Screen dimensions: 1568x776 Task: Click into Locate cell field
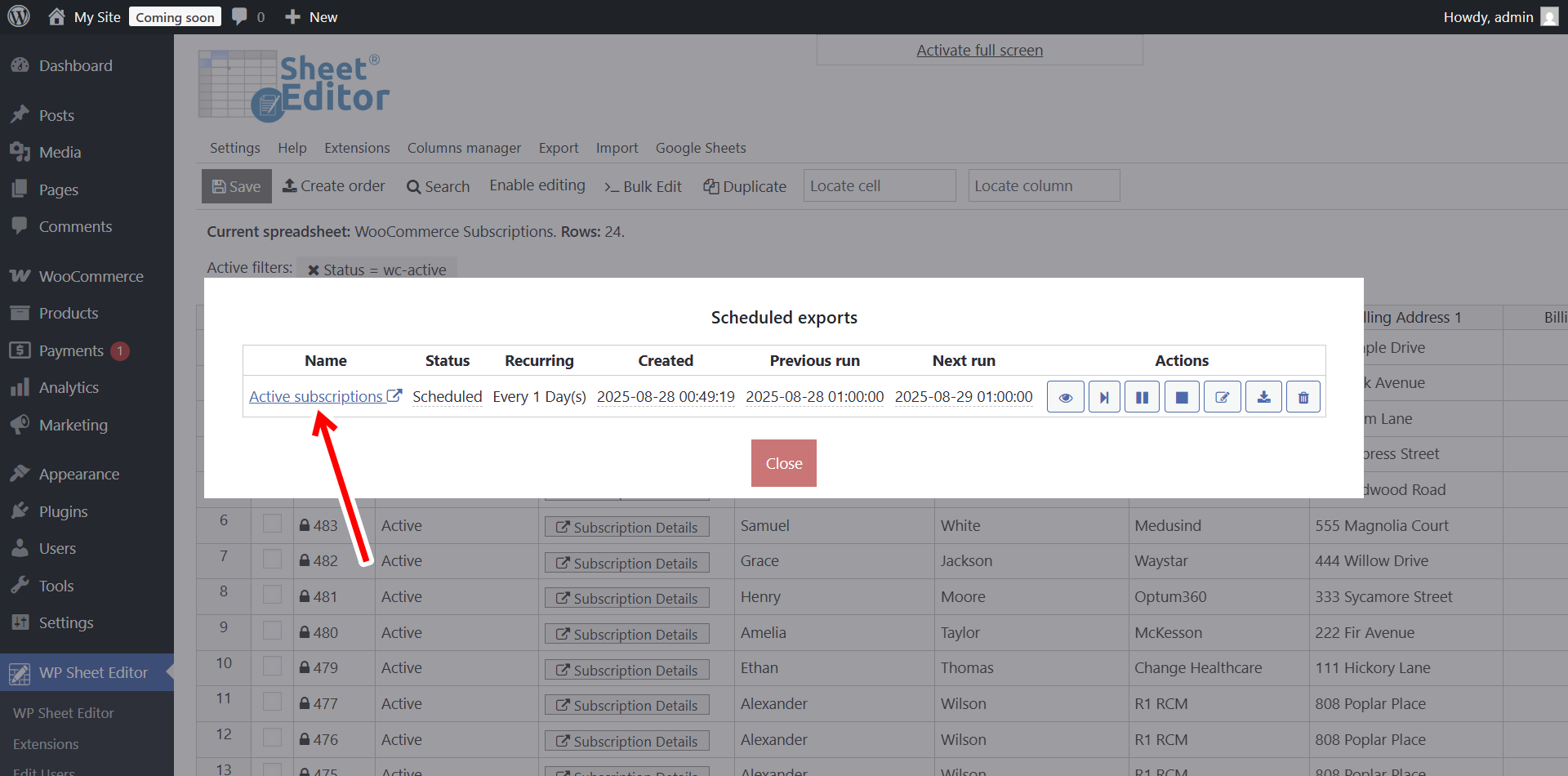880,185
